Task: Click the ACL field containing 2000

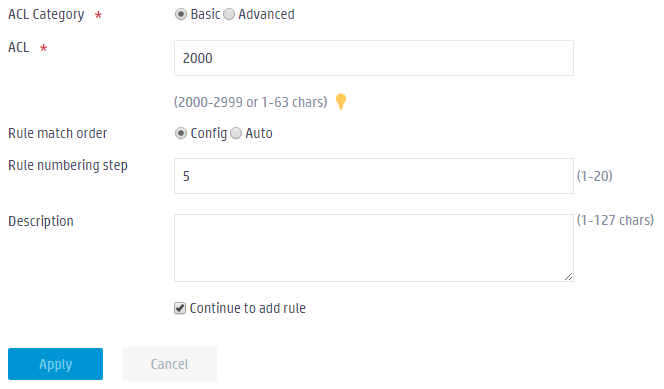Action: point(374,58)
